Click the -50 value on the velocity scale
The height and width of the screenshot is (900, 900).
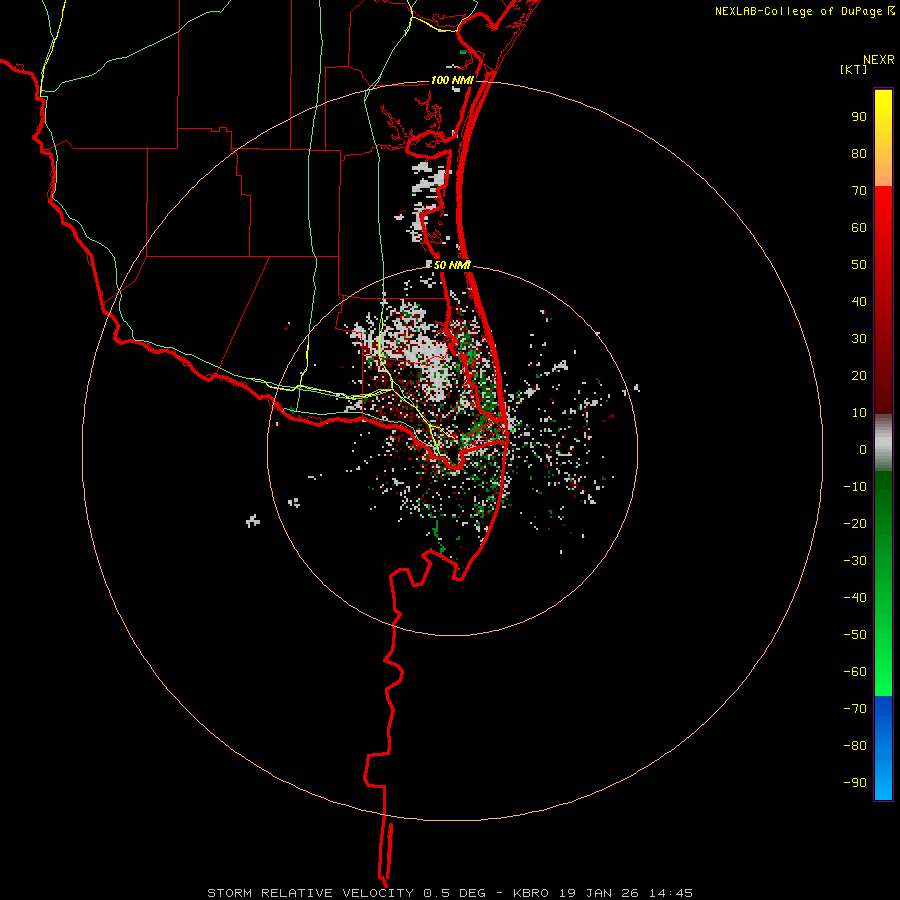[855, 635]
